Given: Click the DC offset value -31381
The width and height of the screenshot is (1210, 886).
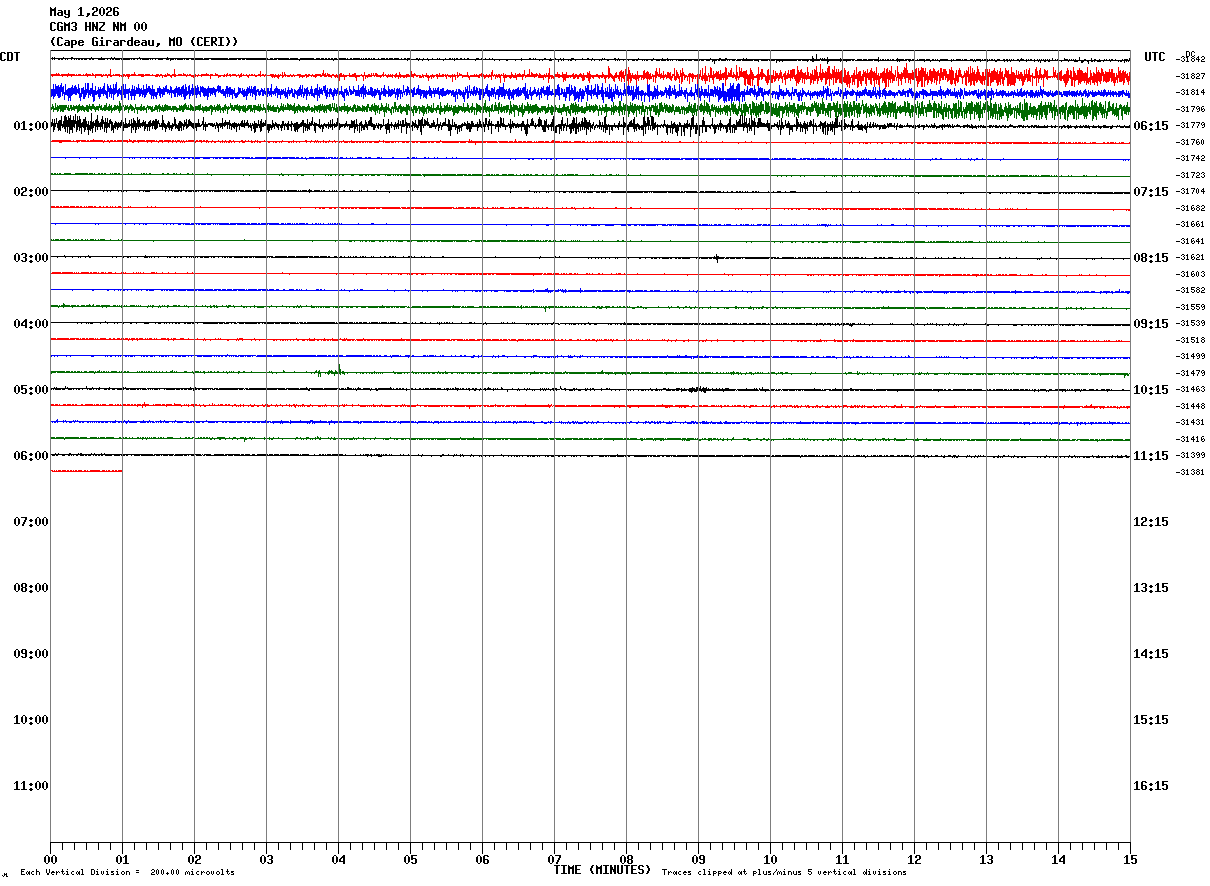Looking at the screenshot, I should click(1190, 472).
